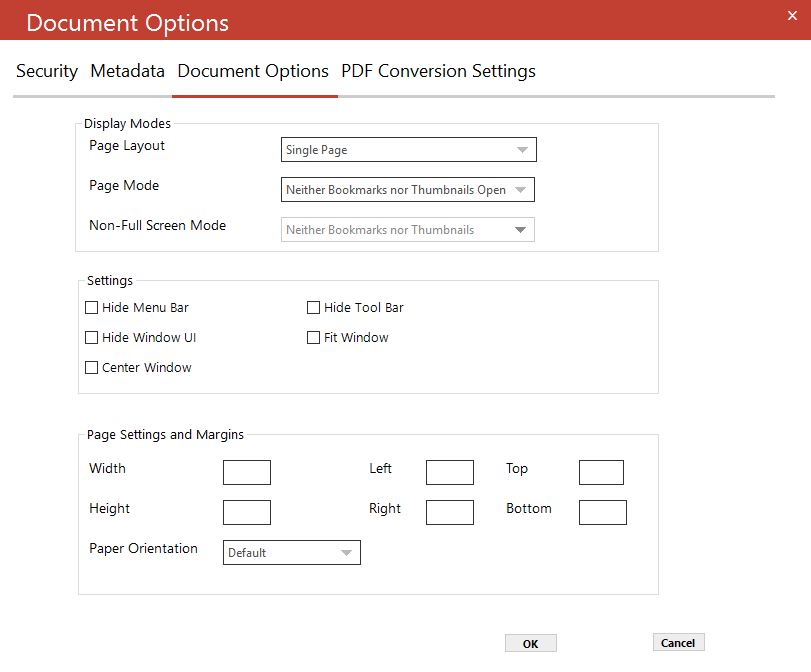Expand the Non-Full Screen Mode dropdown

[x=408, y=230]
